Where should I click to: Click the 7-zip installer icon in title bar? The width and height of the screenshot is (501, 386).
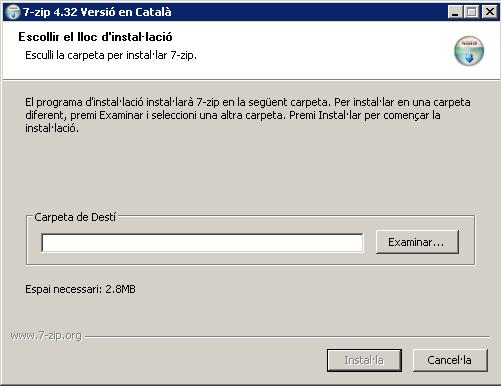13,12
